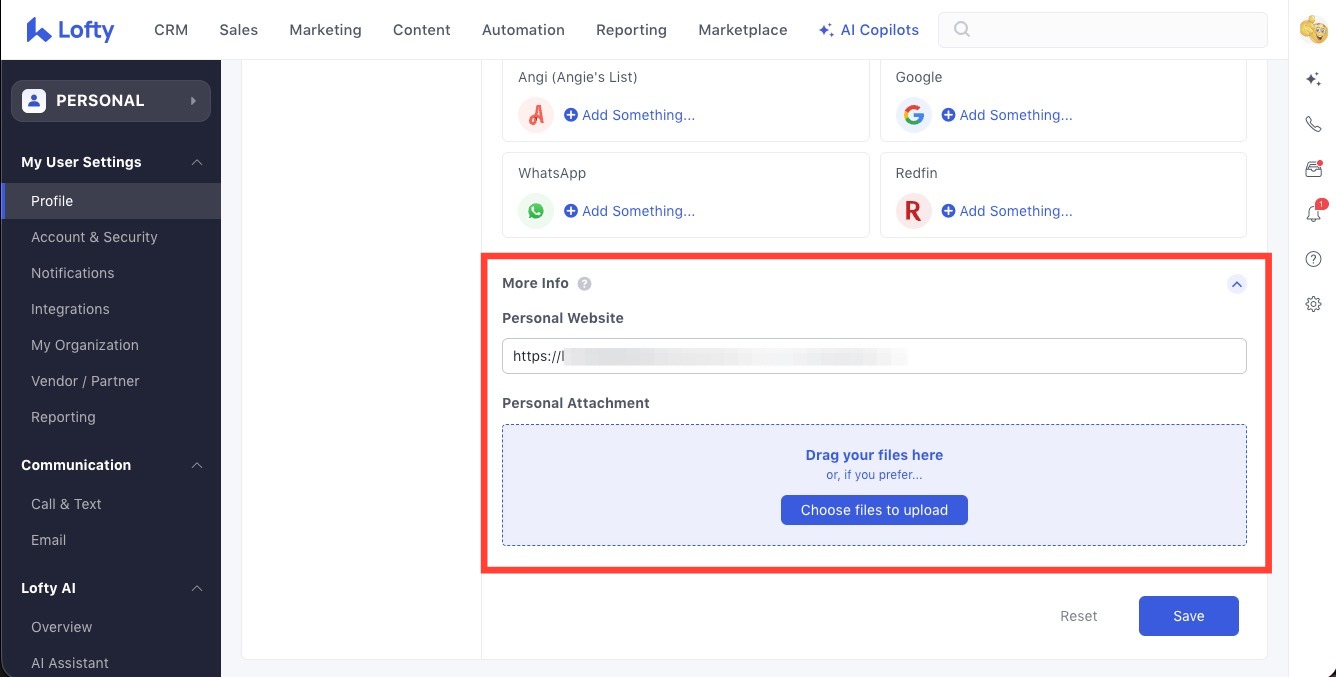Click the Redfin logo icon
Image resolution: width=1336 pixels, height=677 pixels.
[x=914, y=211]
